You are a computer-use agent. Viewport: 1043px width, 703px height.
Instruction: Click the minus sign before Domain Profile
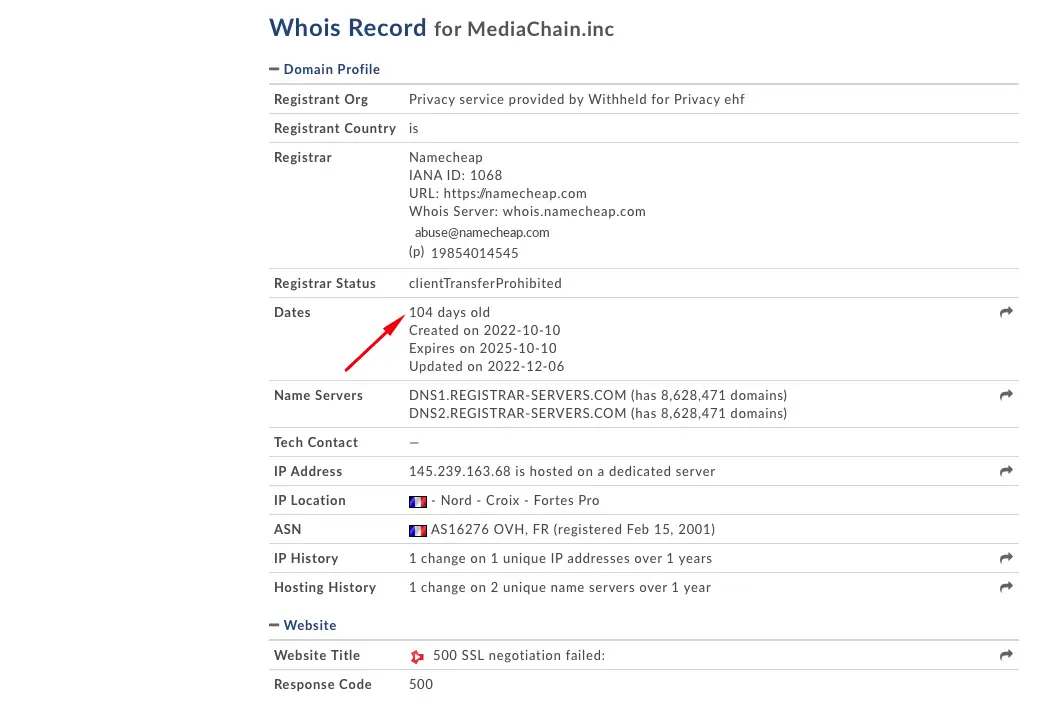[x=274, y=69]
